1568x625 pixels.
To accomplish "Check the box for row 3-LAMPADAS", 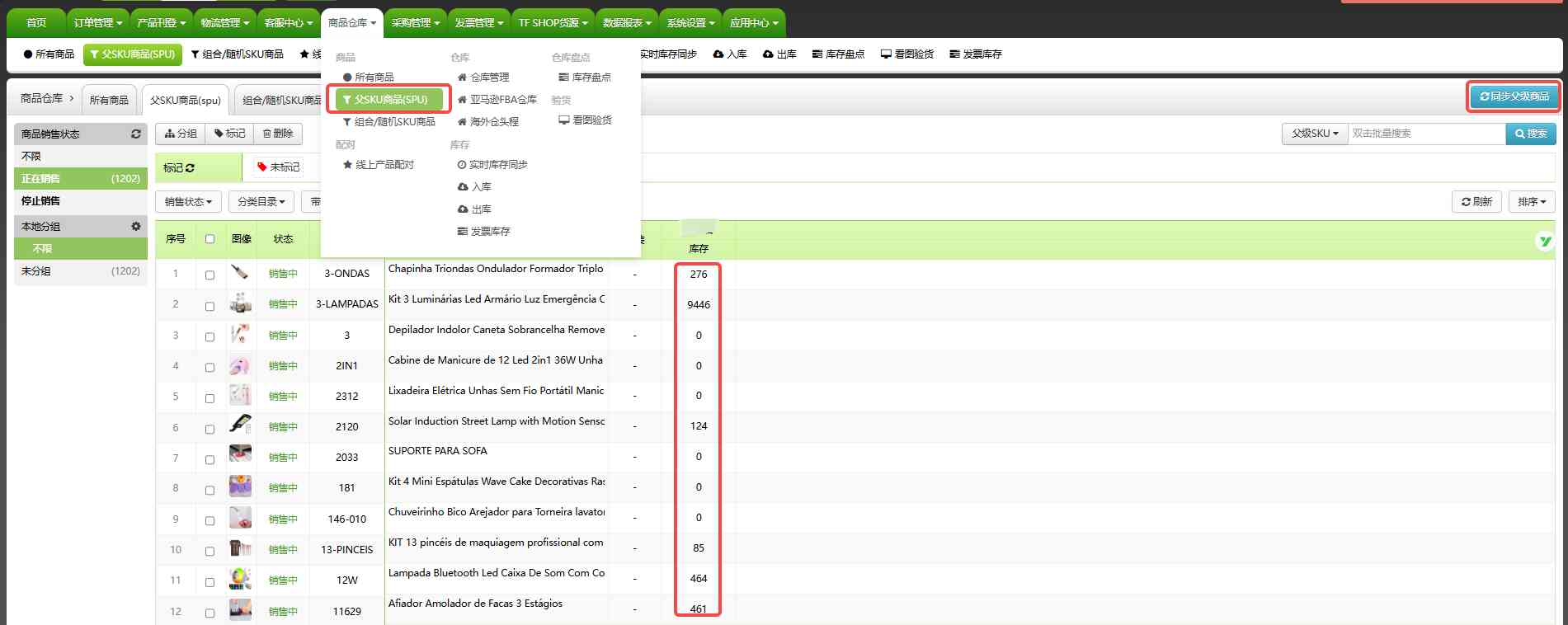I will click(x=210, y=306).
